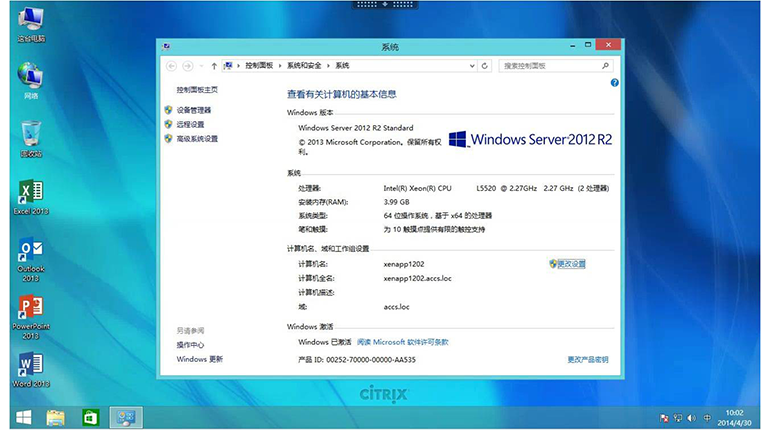Click the search magnifier icon
This screenshot has width=770, height=430.
[x=605, y=66]
